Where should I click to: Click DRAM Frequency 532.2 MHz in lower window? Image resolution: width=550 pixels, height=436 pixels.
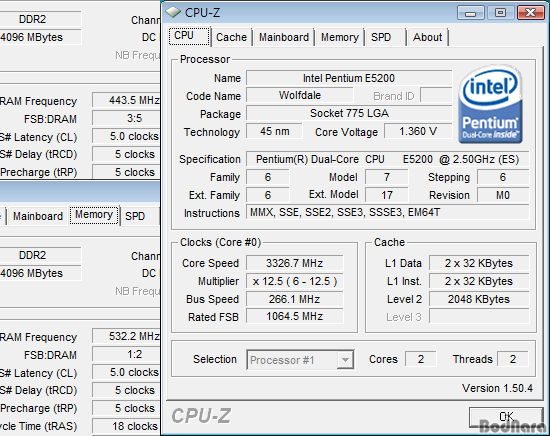pyautogui.click(x=126, y=336)
